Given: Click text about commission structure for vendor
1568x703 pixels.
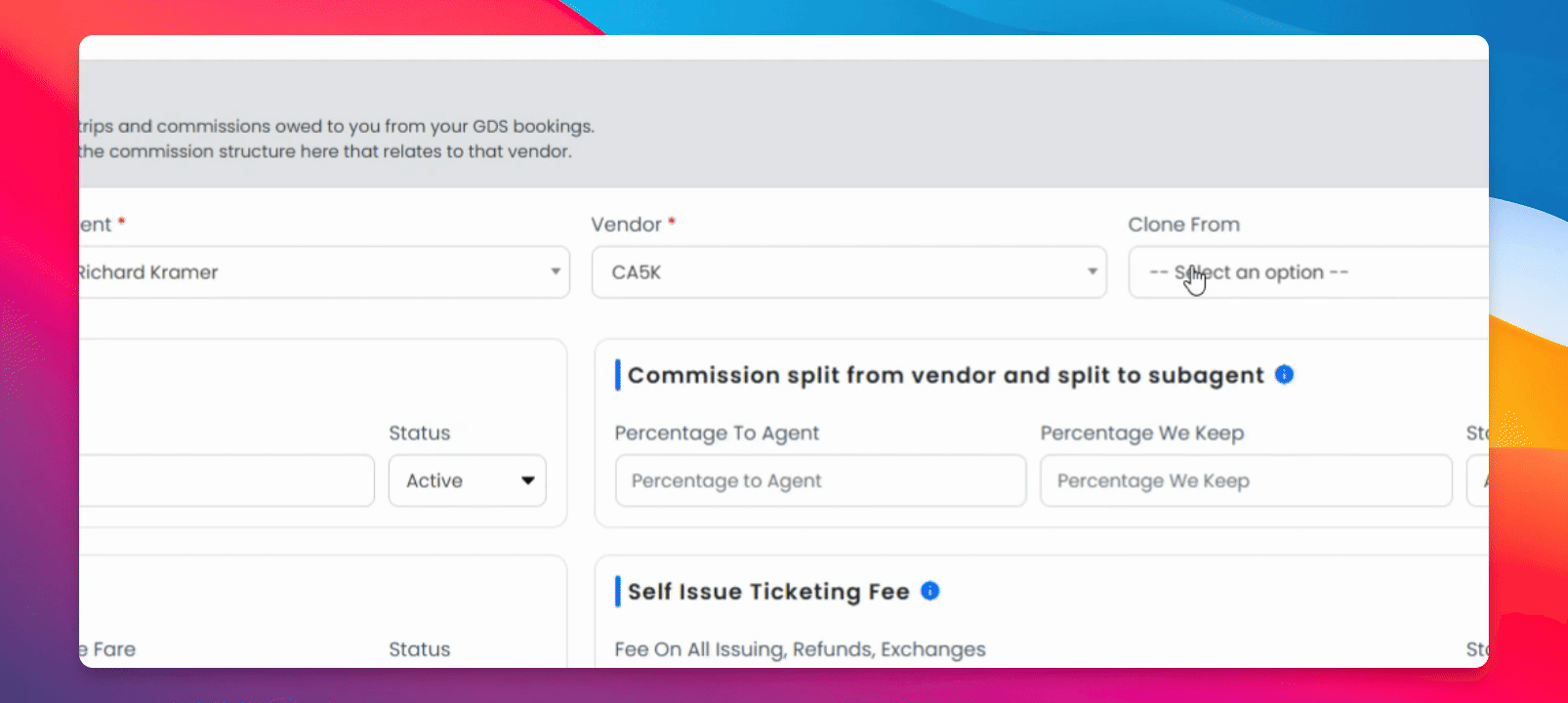Looking at the screenshot, I should coord(325,151).
